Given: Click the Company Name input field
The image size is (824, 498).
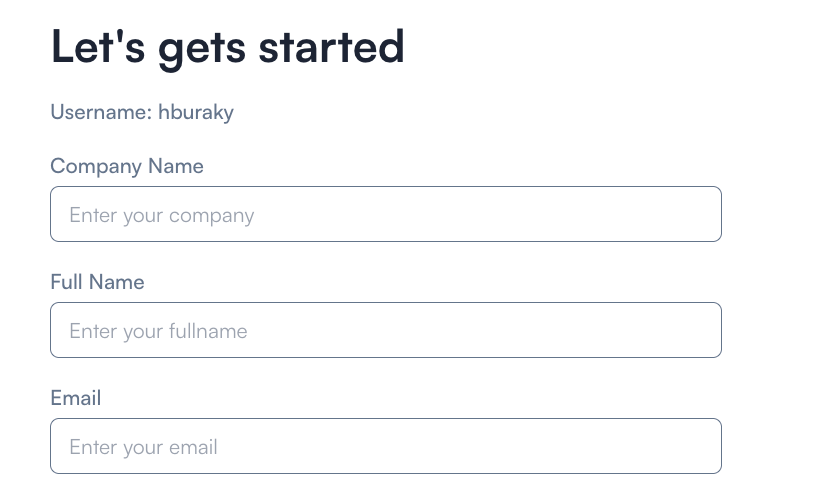Looking at the screenshot, I should 385,214.
